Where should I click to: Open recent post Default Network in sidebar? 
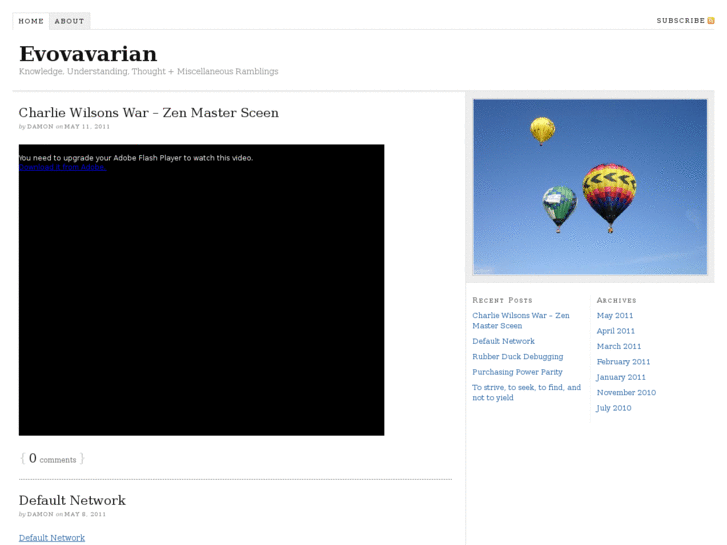503,341
